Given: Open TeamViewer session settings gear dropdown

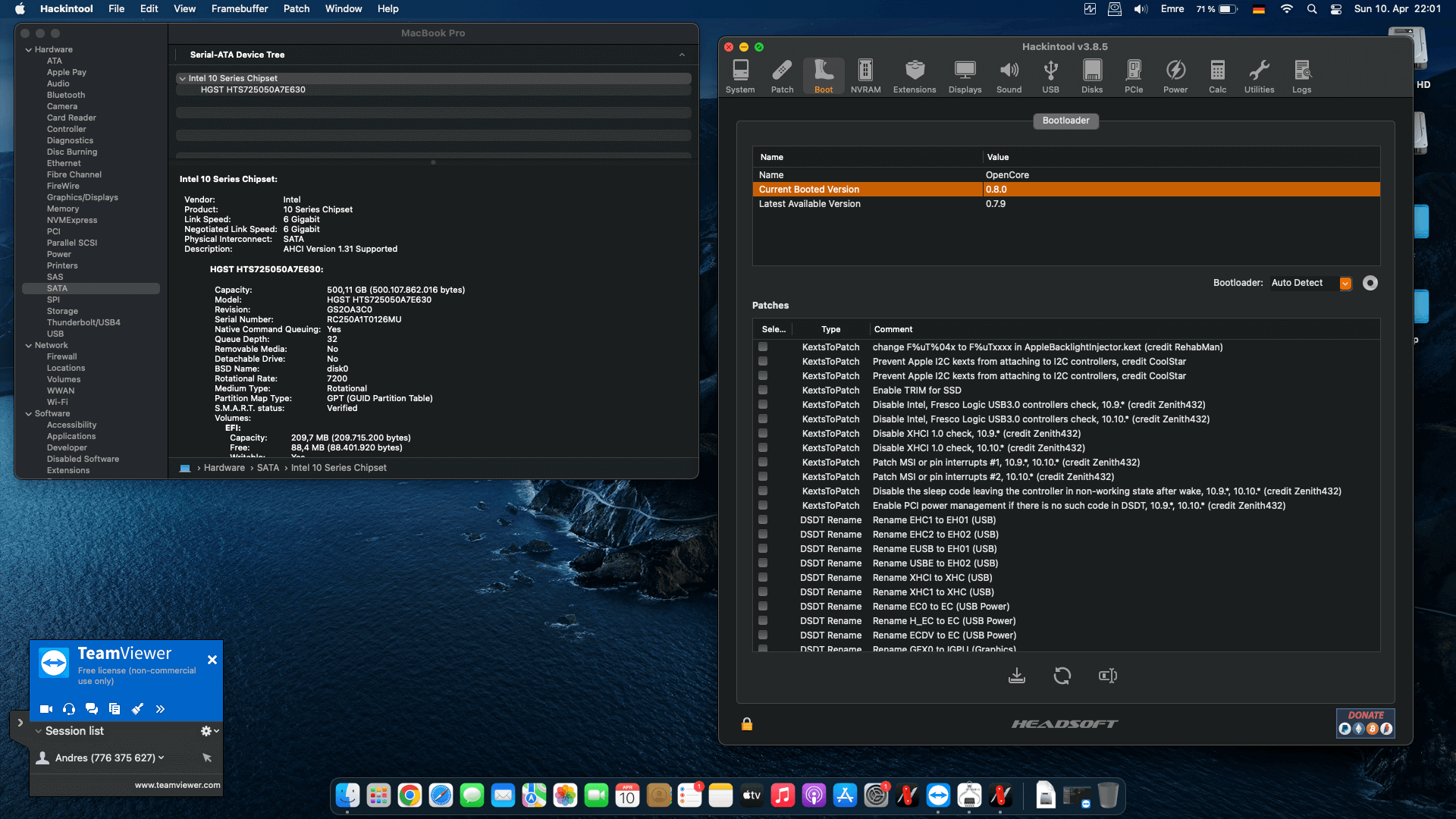Looking at the screenshot, I should 209,731.
